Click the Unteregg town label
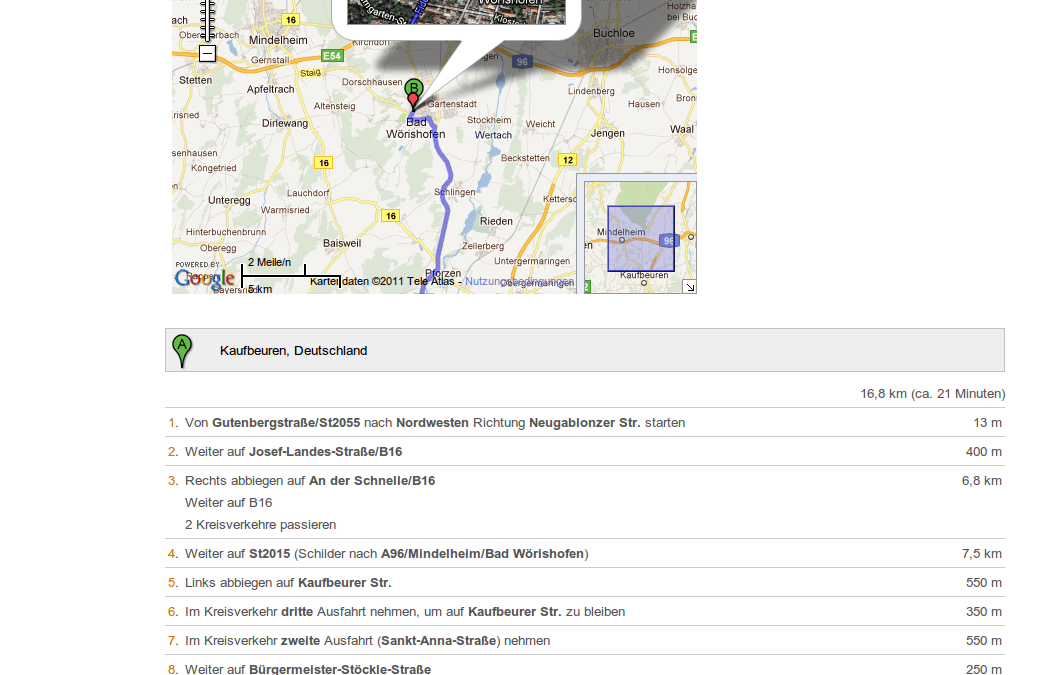Viewport: 1050px width, 675px height. pyautogui.click(x=229, y=200)
